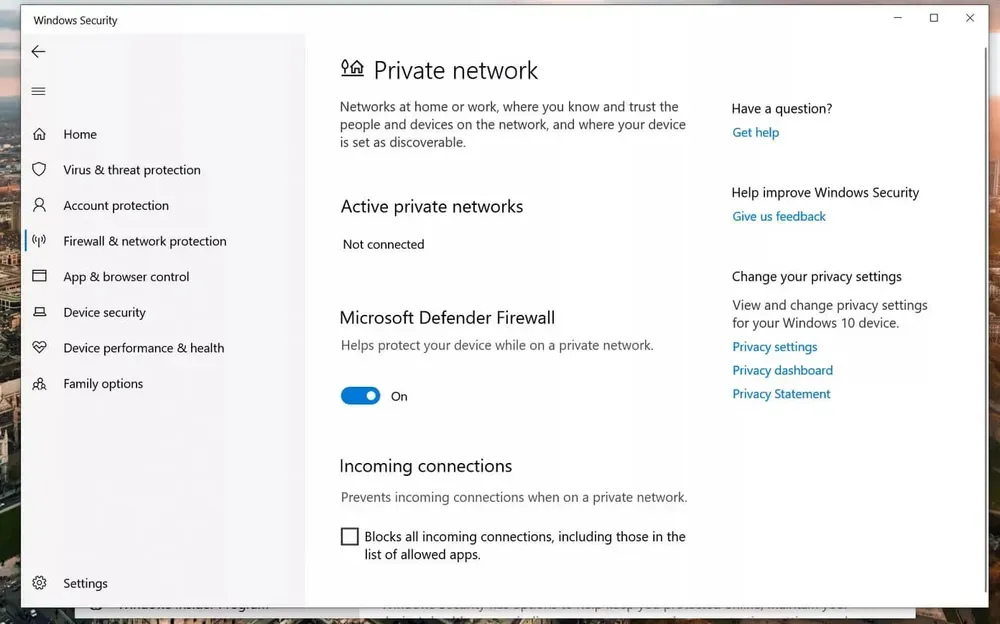Click the Firewall & network protection signal icon
The height and width of the screenshot is (624, 1000).
coord(40,241)
